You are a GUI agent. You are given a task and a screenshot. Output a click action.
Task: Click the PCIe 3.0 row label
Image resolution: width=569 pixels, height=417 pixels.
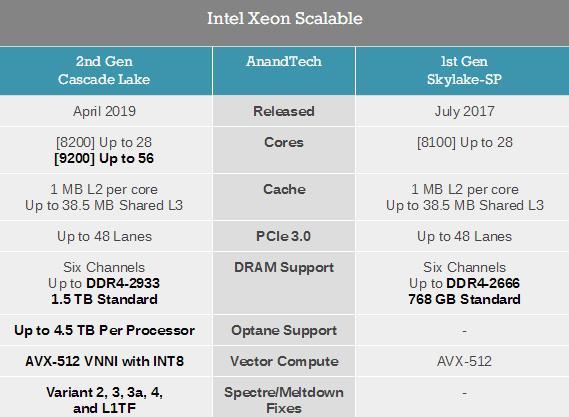(283, 236)
